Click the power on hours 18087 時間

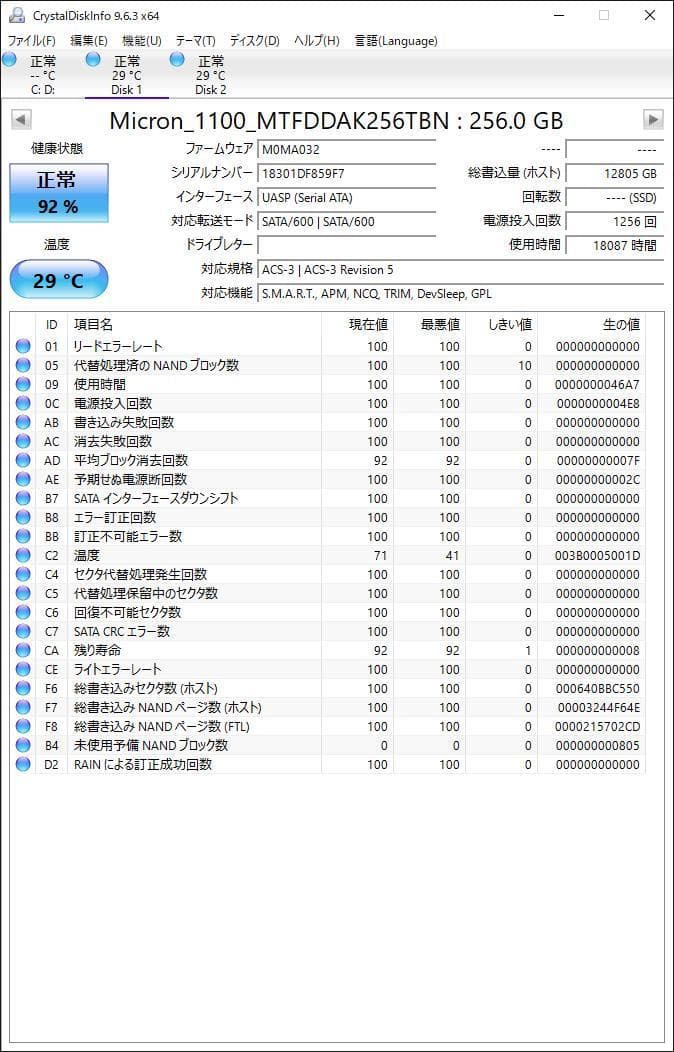click(x=614, y=245)
